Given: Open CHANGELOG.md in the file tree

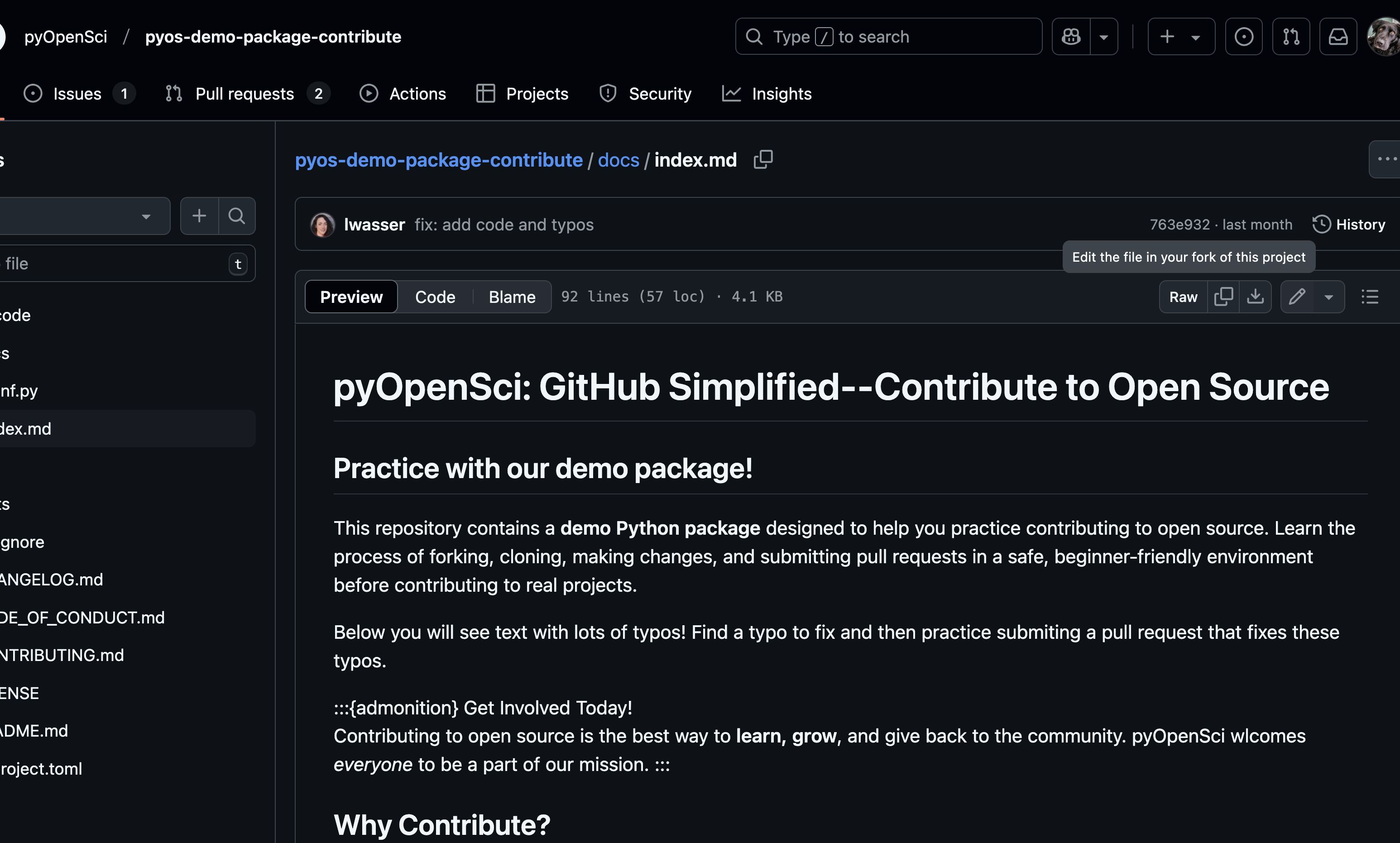Looking at the screenshot, I should [x=127, y=580].
